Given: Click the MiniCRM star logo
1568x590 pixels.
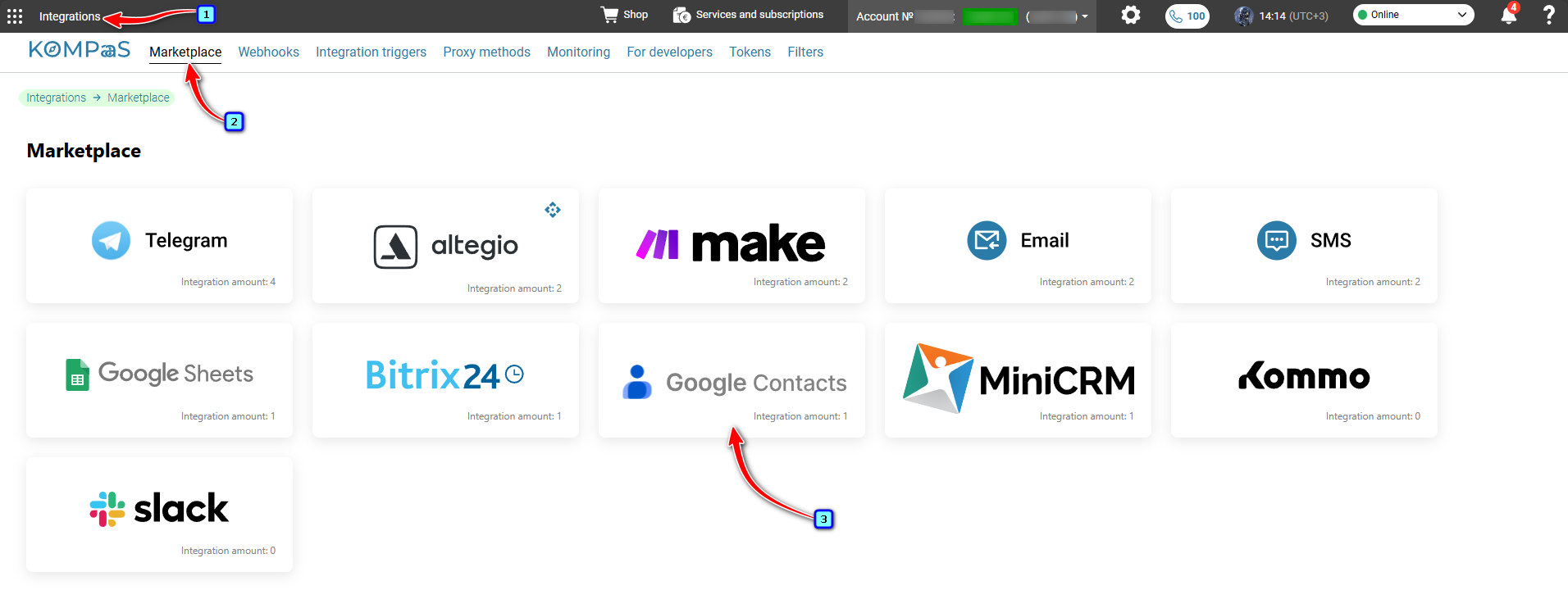Looking at the screenshot, I should click(x=937, y=378).
